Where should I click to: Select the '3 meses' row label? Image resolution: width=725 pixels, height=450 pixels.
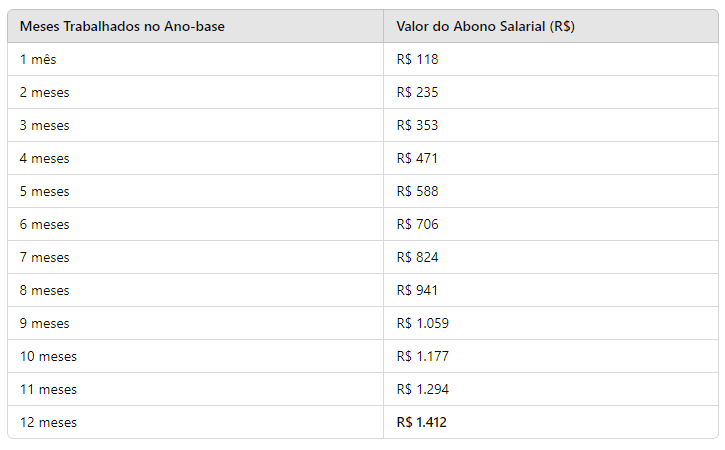[45, 125]
